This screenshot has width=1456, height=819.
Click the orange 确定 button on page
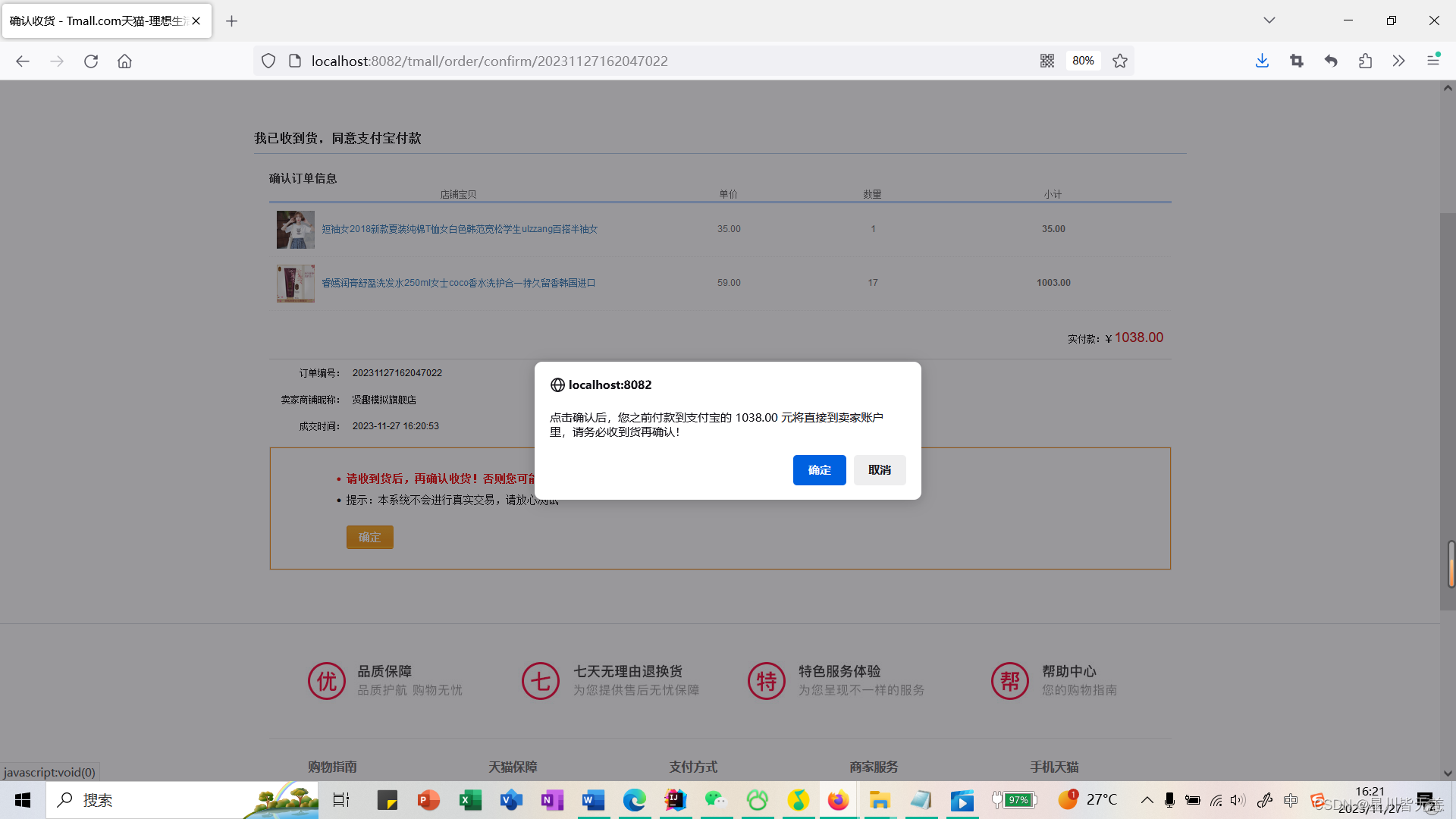(370, 537)
